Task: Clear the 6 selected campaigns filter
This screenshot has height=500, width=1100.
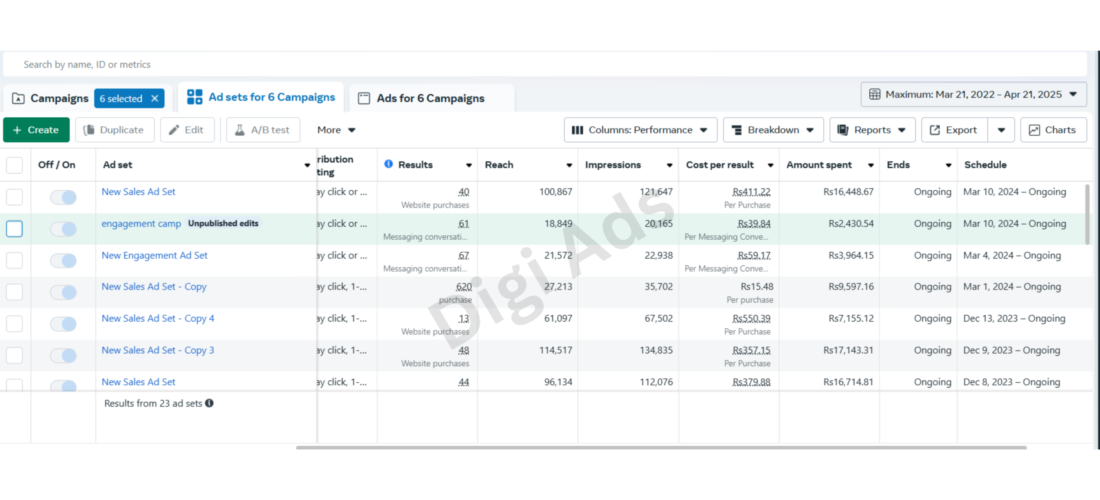Action: click(x=155, y=98)
